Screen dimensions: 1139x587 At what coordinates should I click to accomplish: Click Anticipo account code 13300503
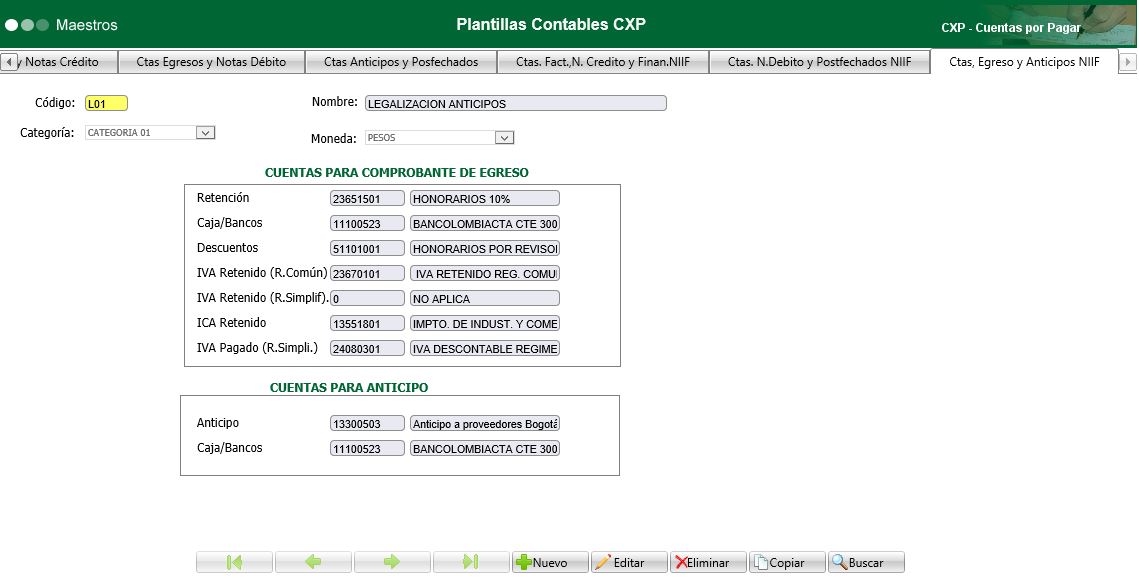368,424
